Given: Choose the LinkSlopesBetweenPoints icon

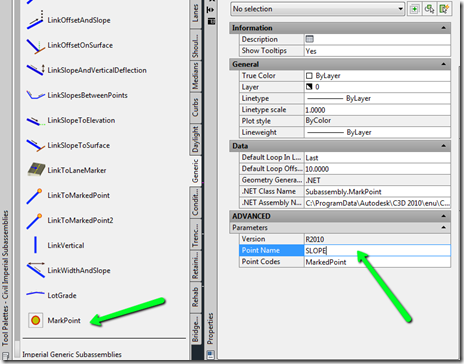Looking at the screenshot, I should (x=35, y=95).
